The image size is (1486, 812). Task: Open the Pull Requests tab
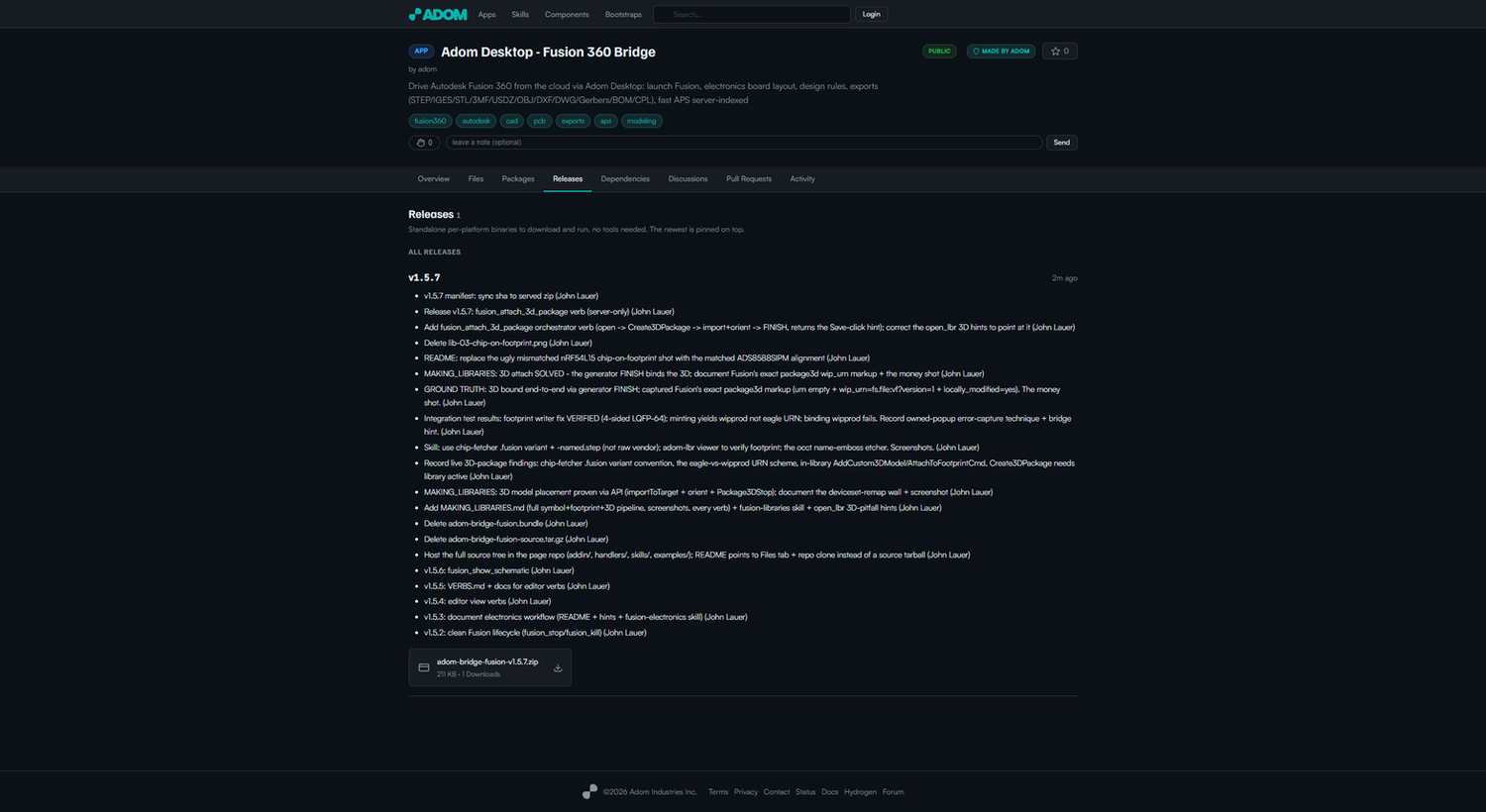pyautogui.click(x=749, y=179)
